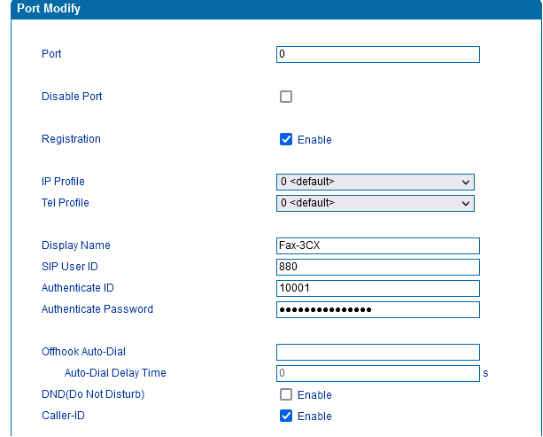Tick the Disable Port checkbox
The width and height of the screenshot is (543, 437).
click(x=286, y=97)
